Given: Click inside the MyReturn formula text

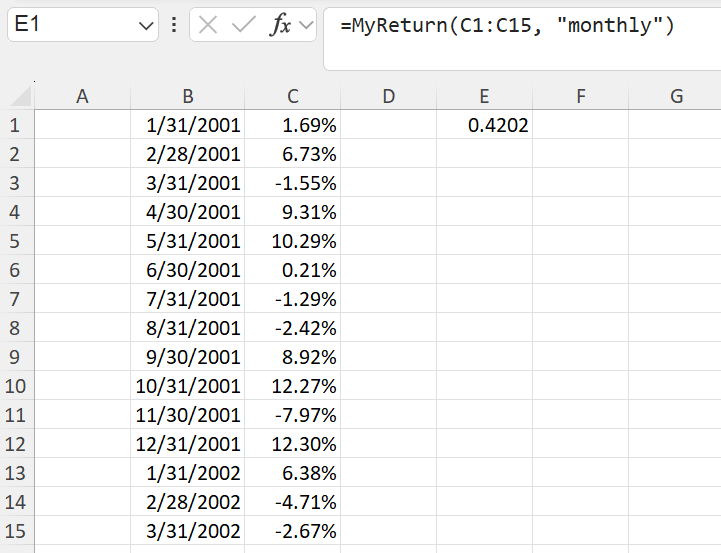Looking at the screenshot, I should pos(507,26).
